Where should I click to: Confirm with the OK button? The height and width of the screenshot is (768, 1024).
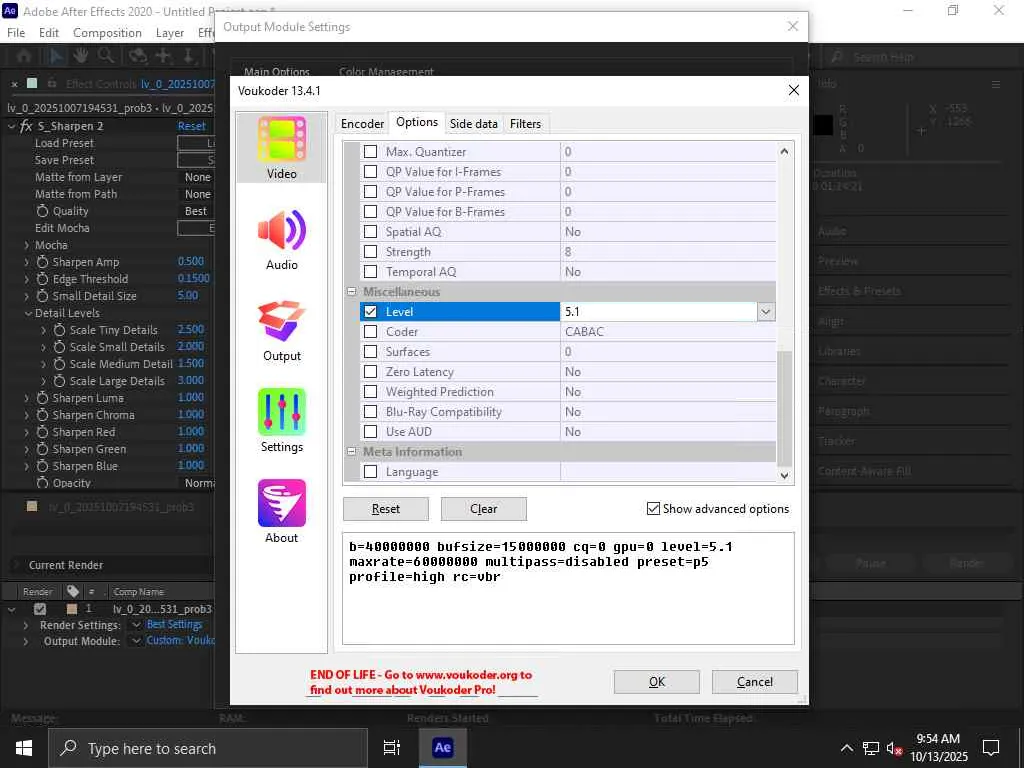click(x=656, y=682)
